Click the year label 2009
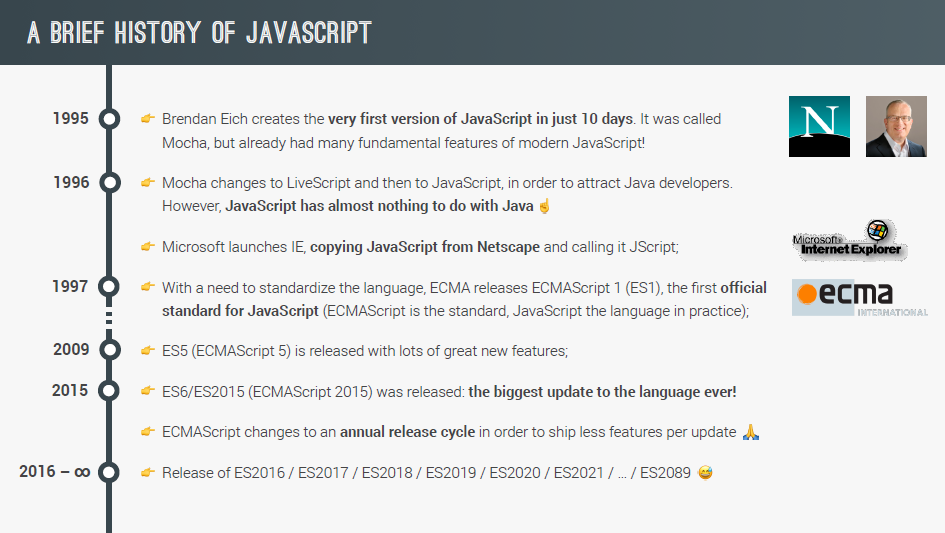Image resolution: width=945 pixels, height=533 pixels. click(71, 350)
